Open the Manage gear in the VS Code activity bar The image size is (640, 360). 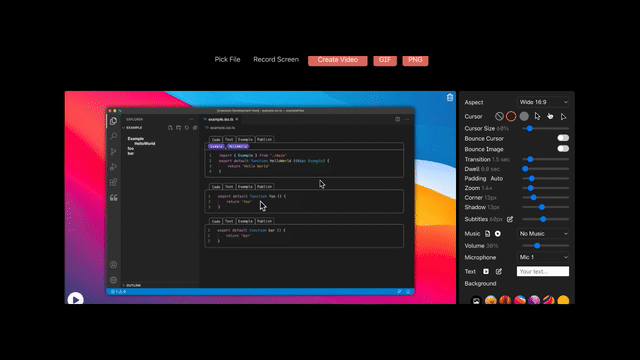coord(113,280)
